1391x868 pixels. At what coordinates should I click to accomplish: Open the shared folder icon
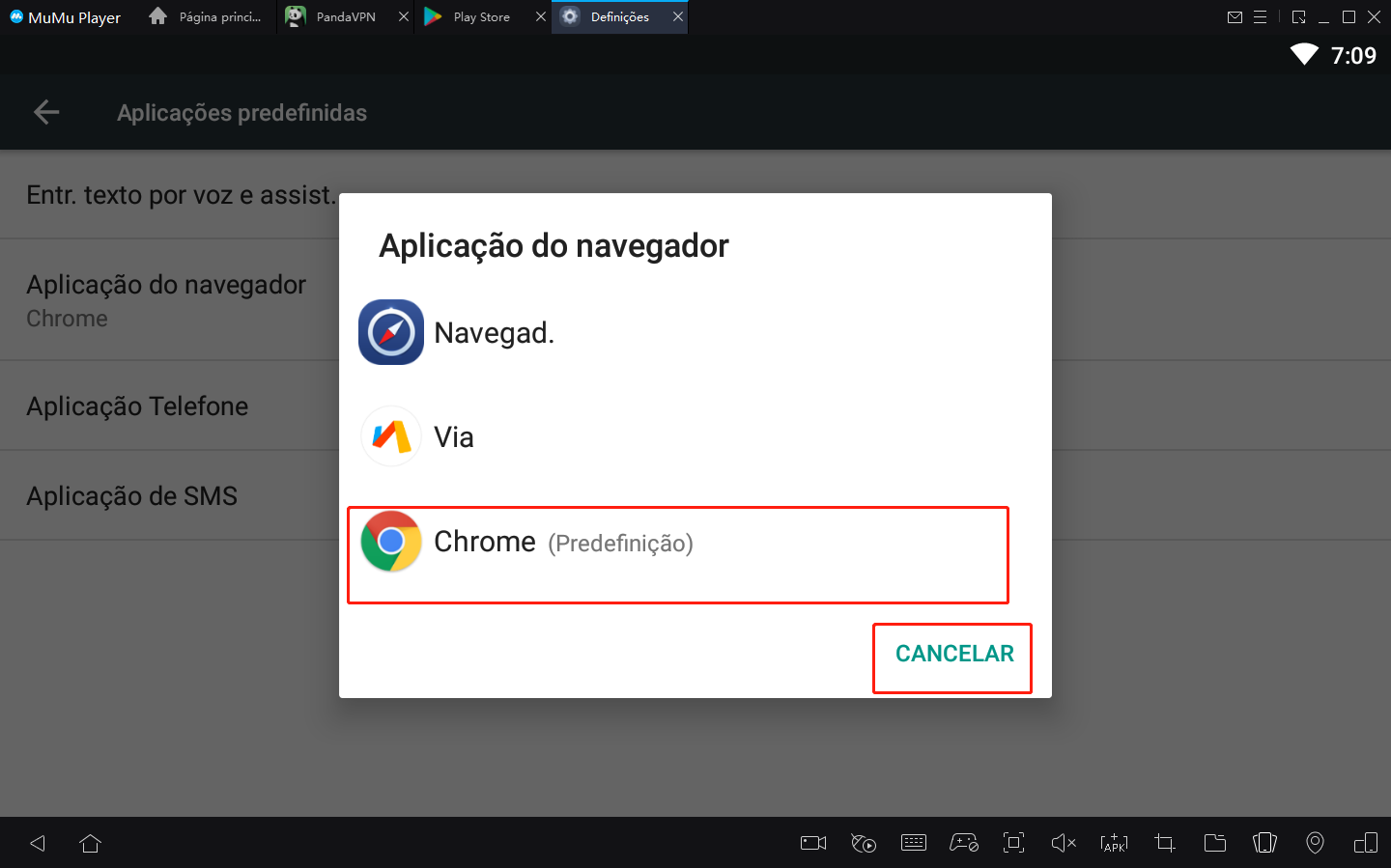pos(1215,842)
